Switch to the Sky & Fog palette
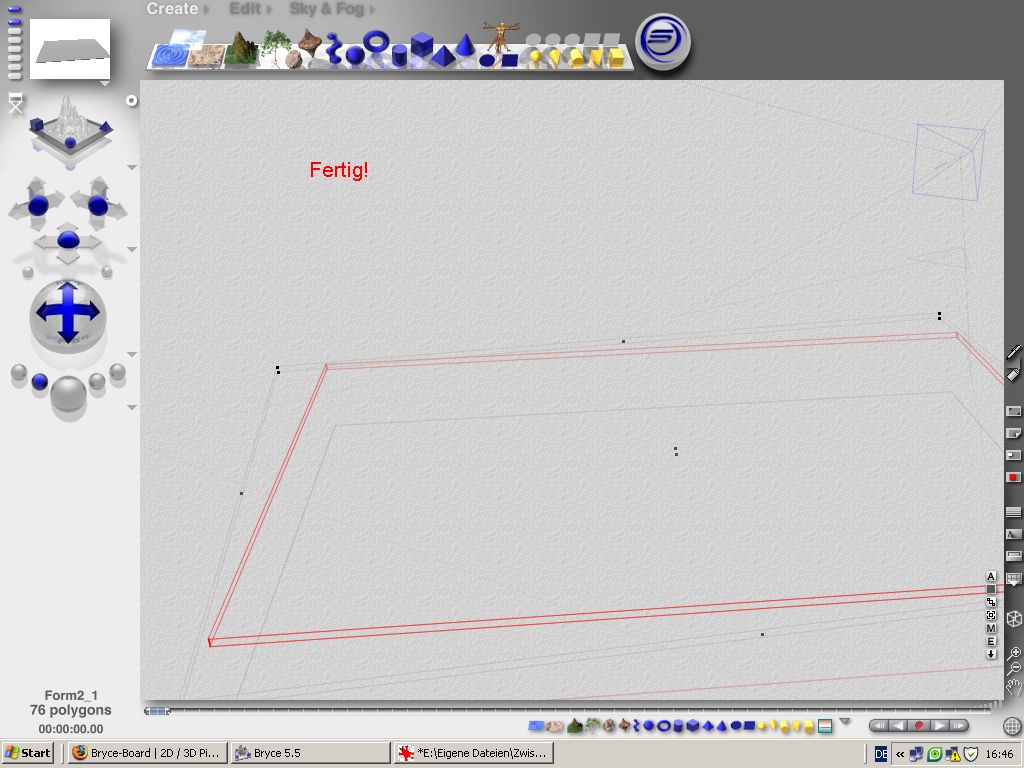Viewport: 1024px width, 768px height. [327, 8]
